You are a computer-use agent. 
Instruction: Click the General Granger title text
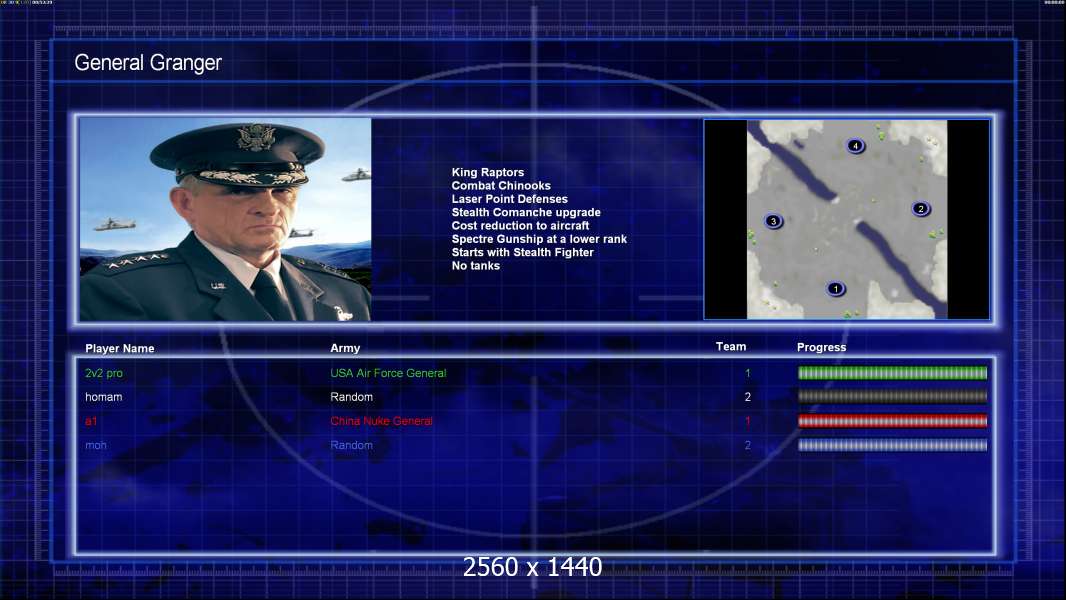coord(148,63)
